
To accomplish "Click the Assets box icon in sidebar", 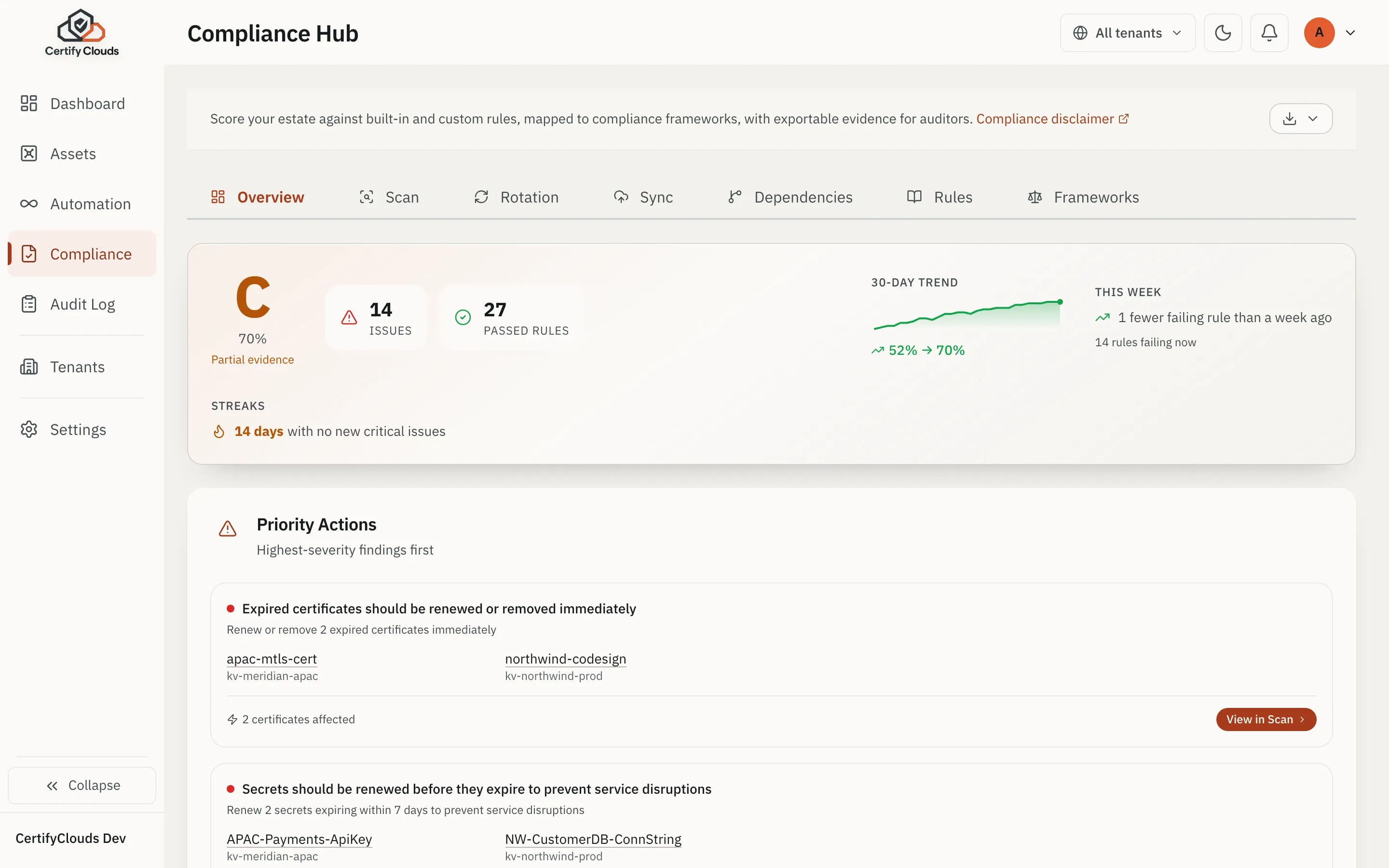I will click(29, 153).
